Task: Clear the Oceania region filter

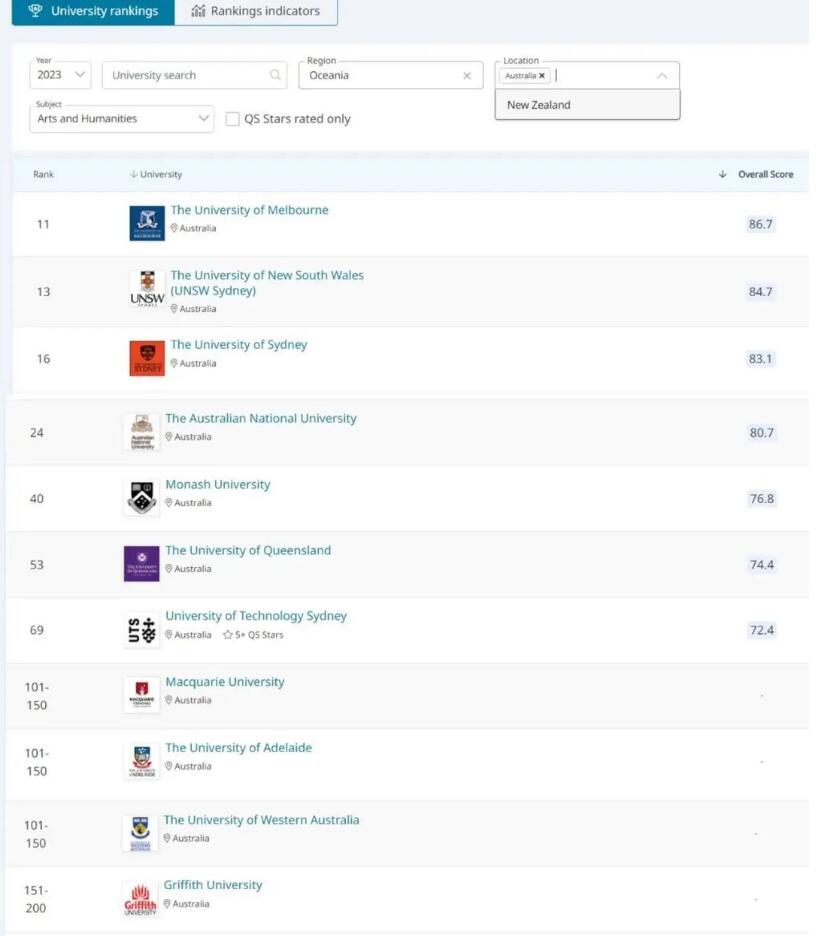Action: coord(467,76)
